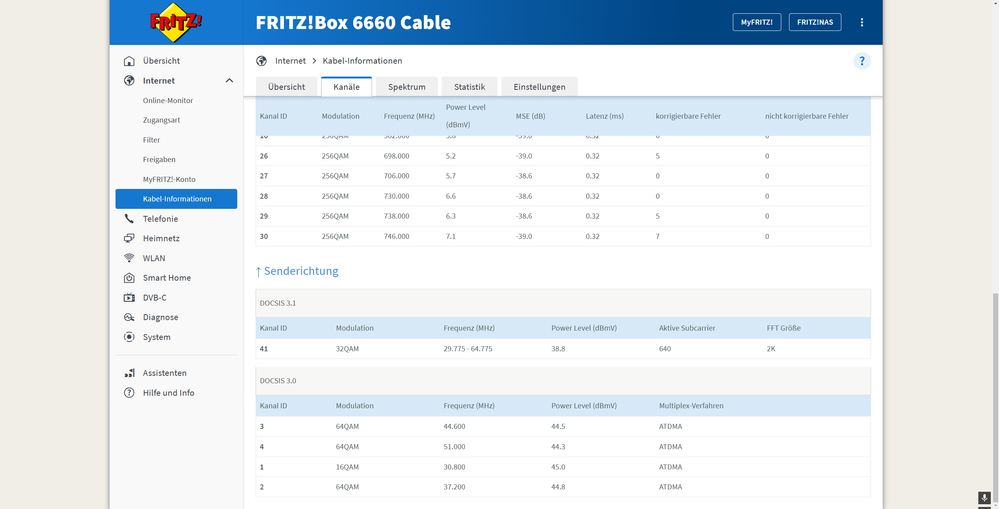The width and height of the screenshot is (999, 509).
Task: Open MyFRITZ!-Konto submenu item
Action: tap(169, 180)
